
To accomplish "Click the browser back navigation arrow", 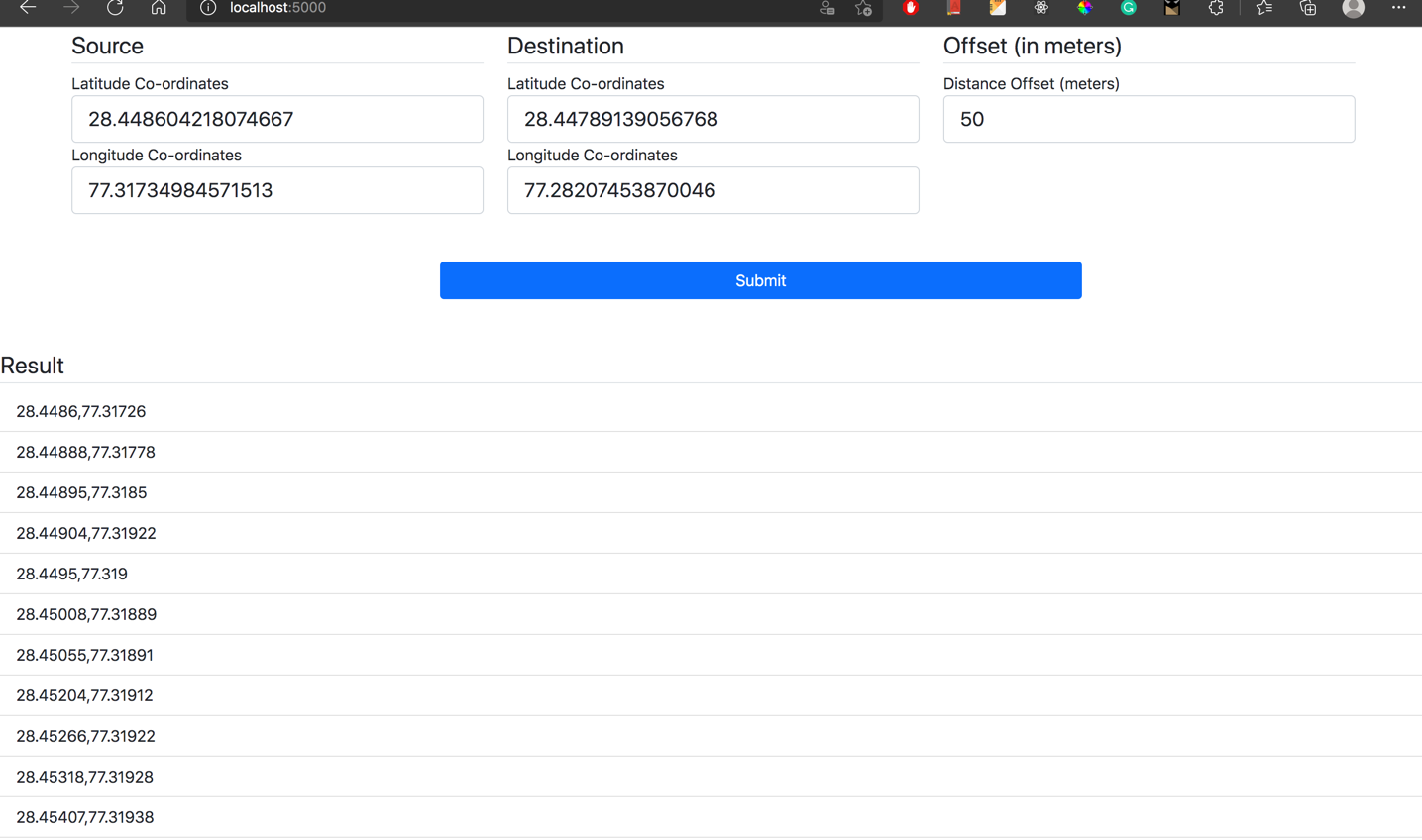I will click(26, 8).
